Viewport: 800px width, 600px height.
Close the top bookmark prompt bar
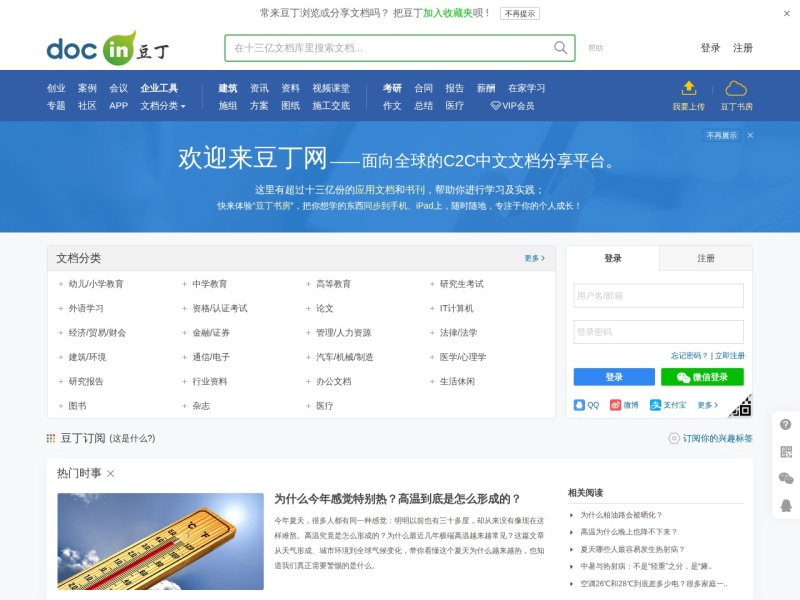786,14
